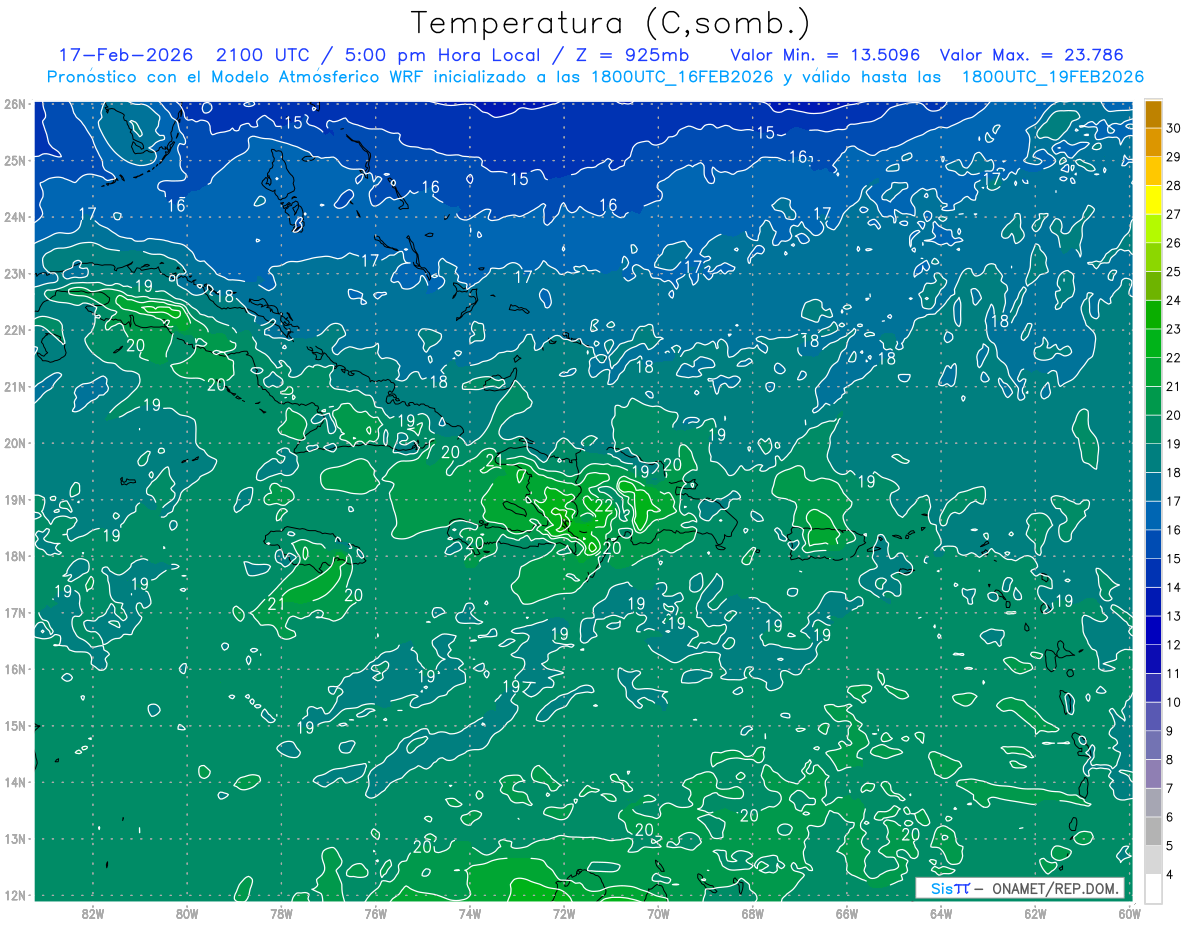
Task: Click the color bar label '4'
Action: pos(1170,874)
